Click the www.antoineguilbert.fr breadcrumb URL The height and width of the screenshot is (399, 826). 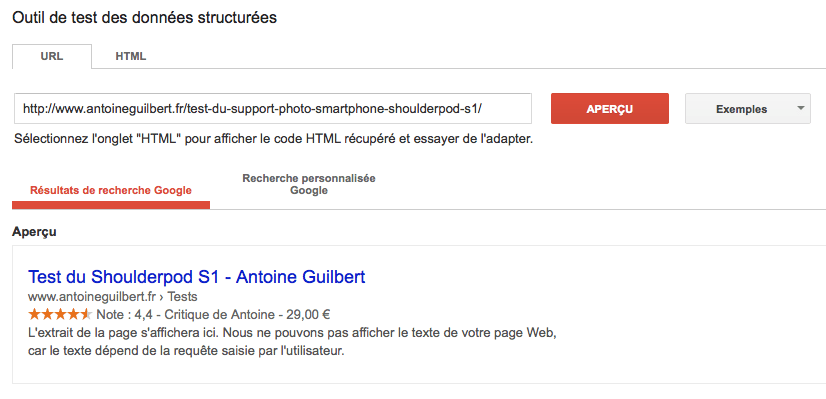93,297
